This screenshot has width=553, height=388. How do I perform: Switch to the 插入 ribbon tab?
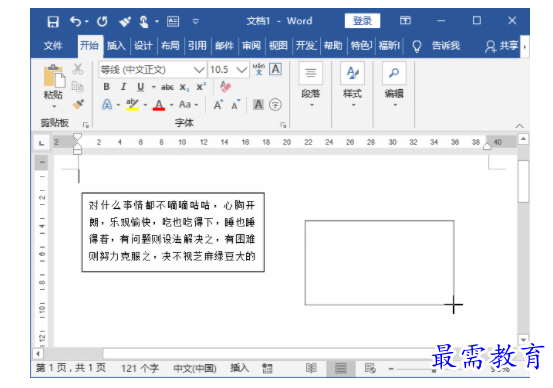[116, 46]
